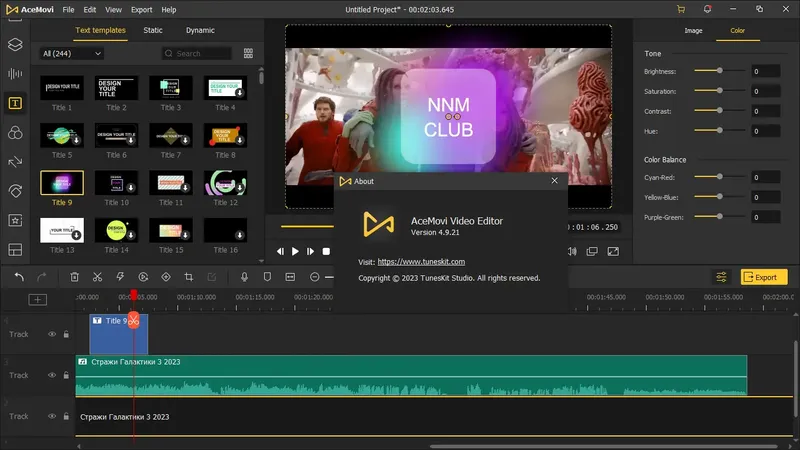This screenshot has height=450, width=800.
Task: Open the Transitions panel in the sidebar
Action: [x=15, y=161]
